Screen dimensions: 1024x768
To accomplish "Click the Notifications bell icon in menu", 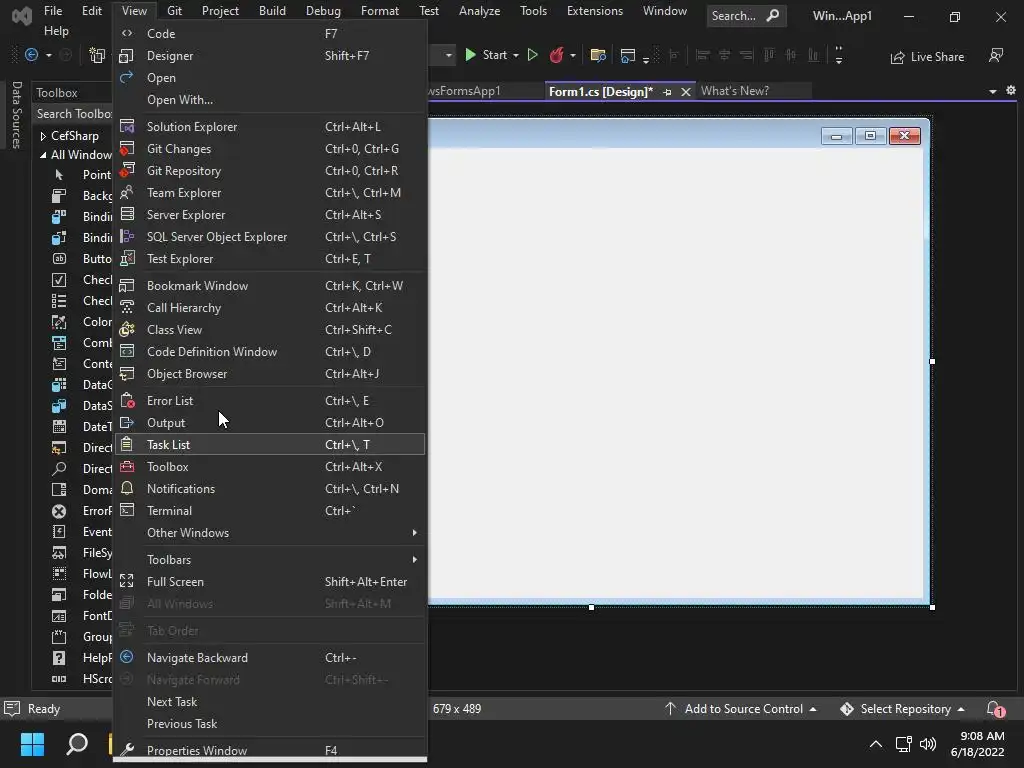I will click(x=127, y=488).
